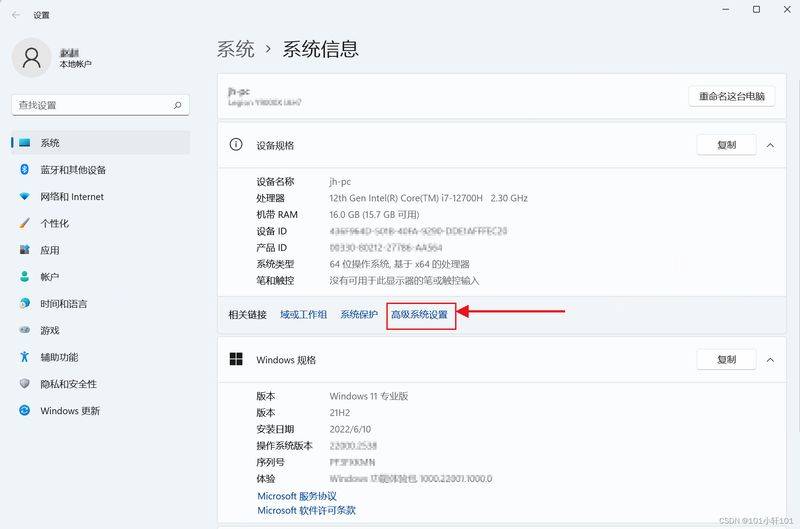Viewport: 800px width, 529px height.
Task: Open 域或工作组 link
Action: (304, 315)
